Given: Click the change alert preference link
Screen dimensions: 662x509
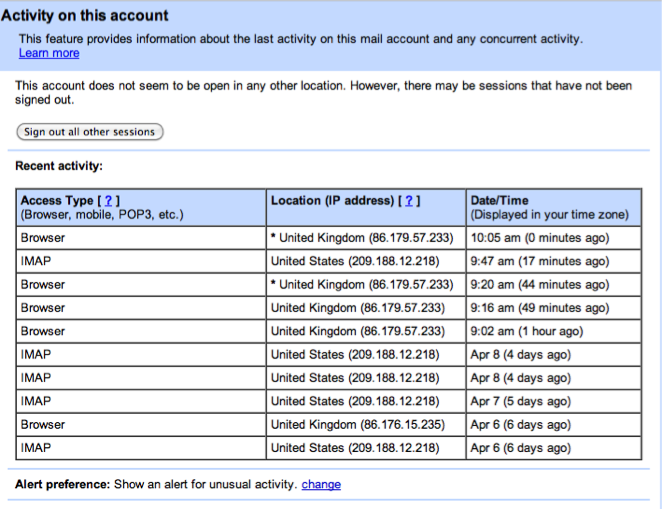Looking at the screenshot, I should (x=321, y=485).
